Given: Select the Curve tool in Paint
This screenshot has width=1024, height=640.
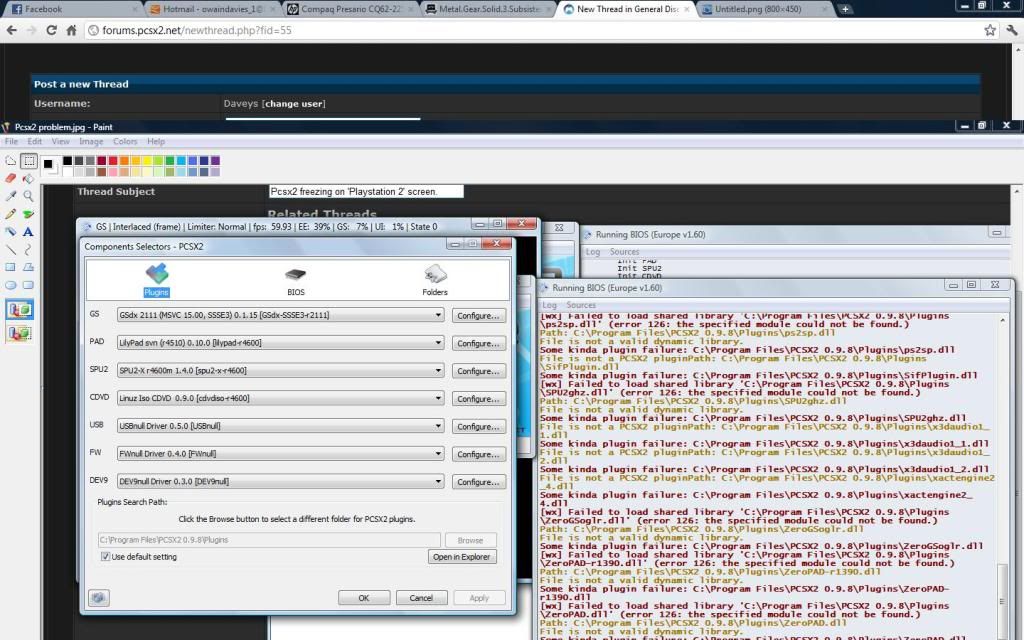Looking at the screenshot, I should pyautogui.click(x=28, y=249).
